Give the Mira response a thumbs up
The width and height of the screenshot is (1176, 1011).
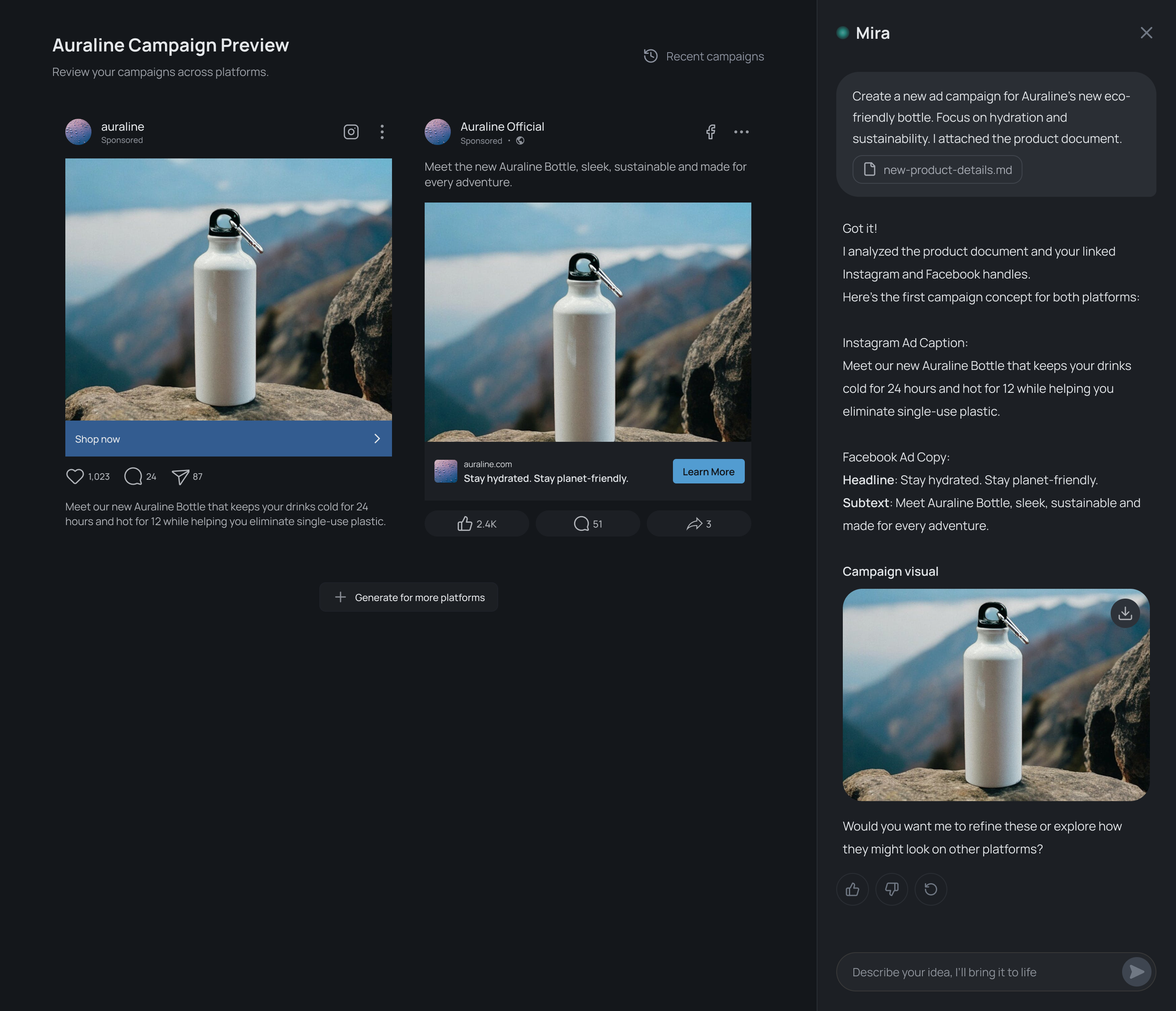[853, 889]
